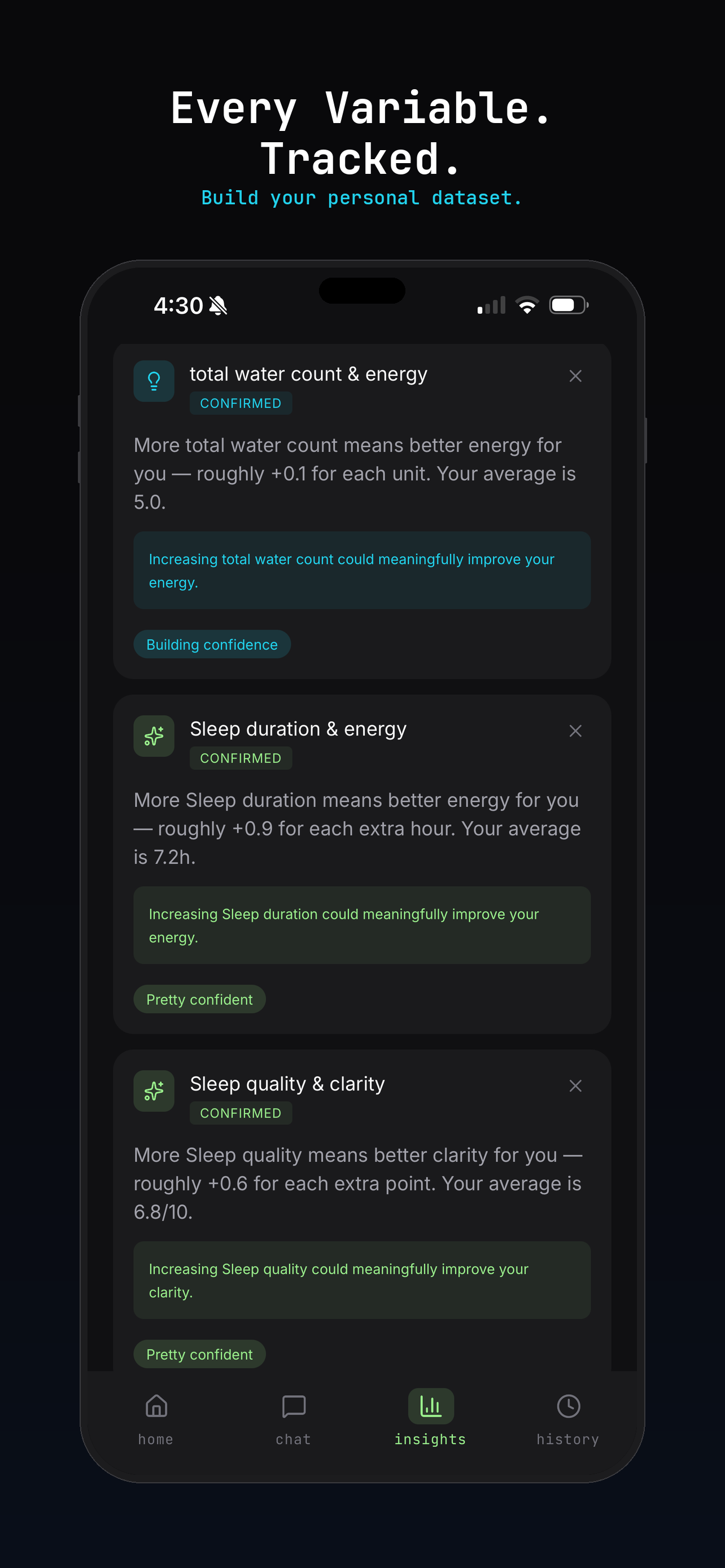Open chat via the speech bubble icon
Viewport: 725px width, 1568px height.
tap(293, 1407)
